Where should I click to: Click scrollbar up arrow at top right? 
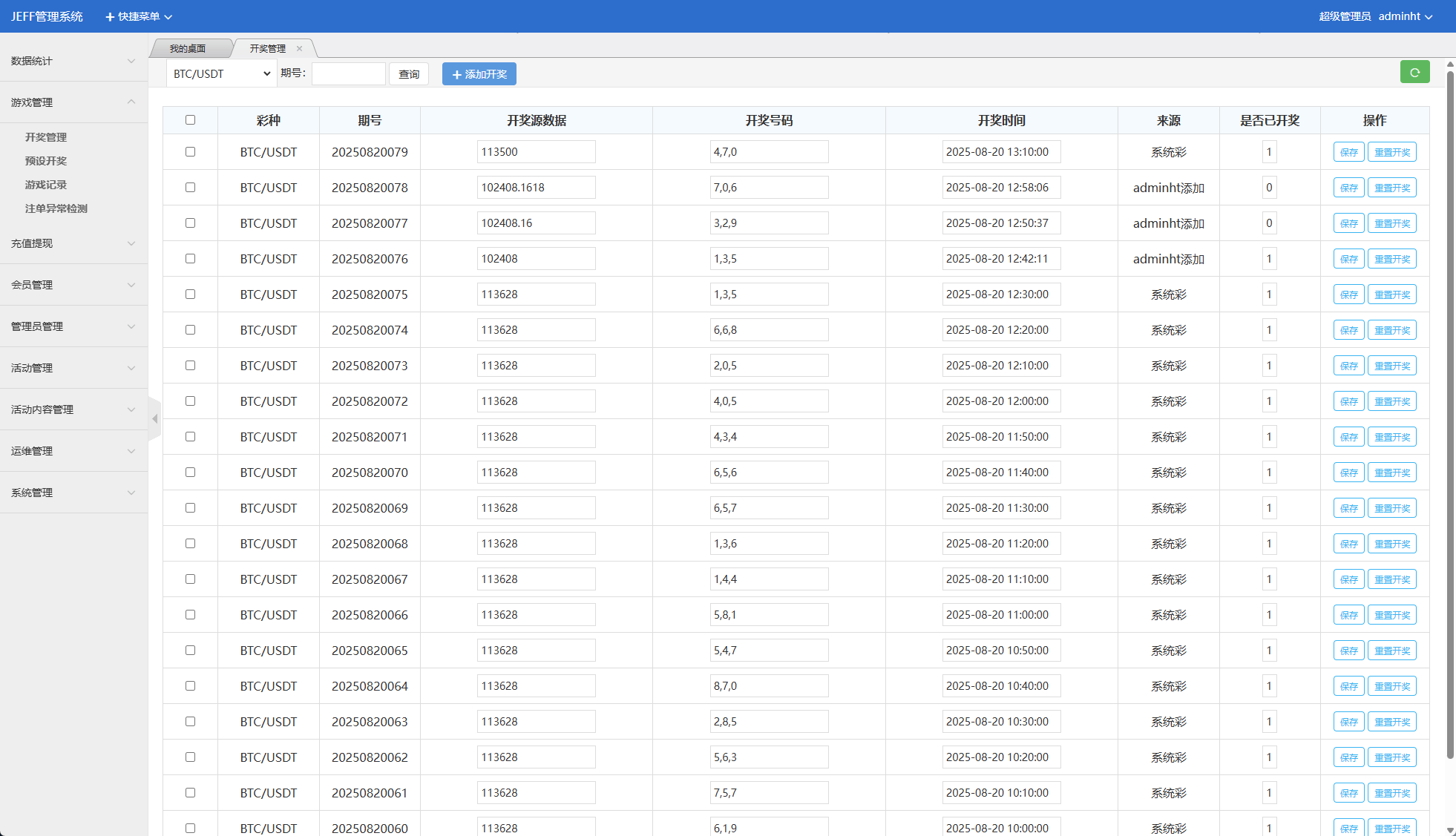1450,65
